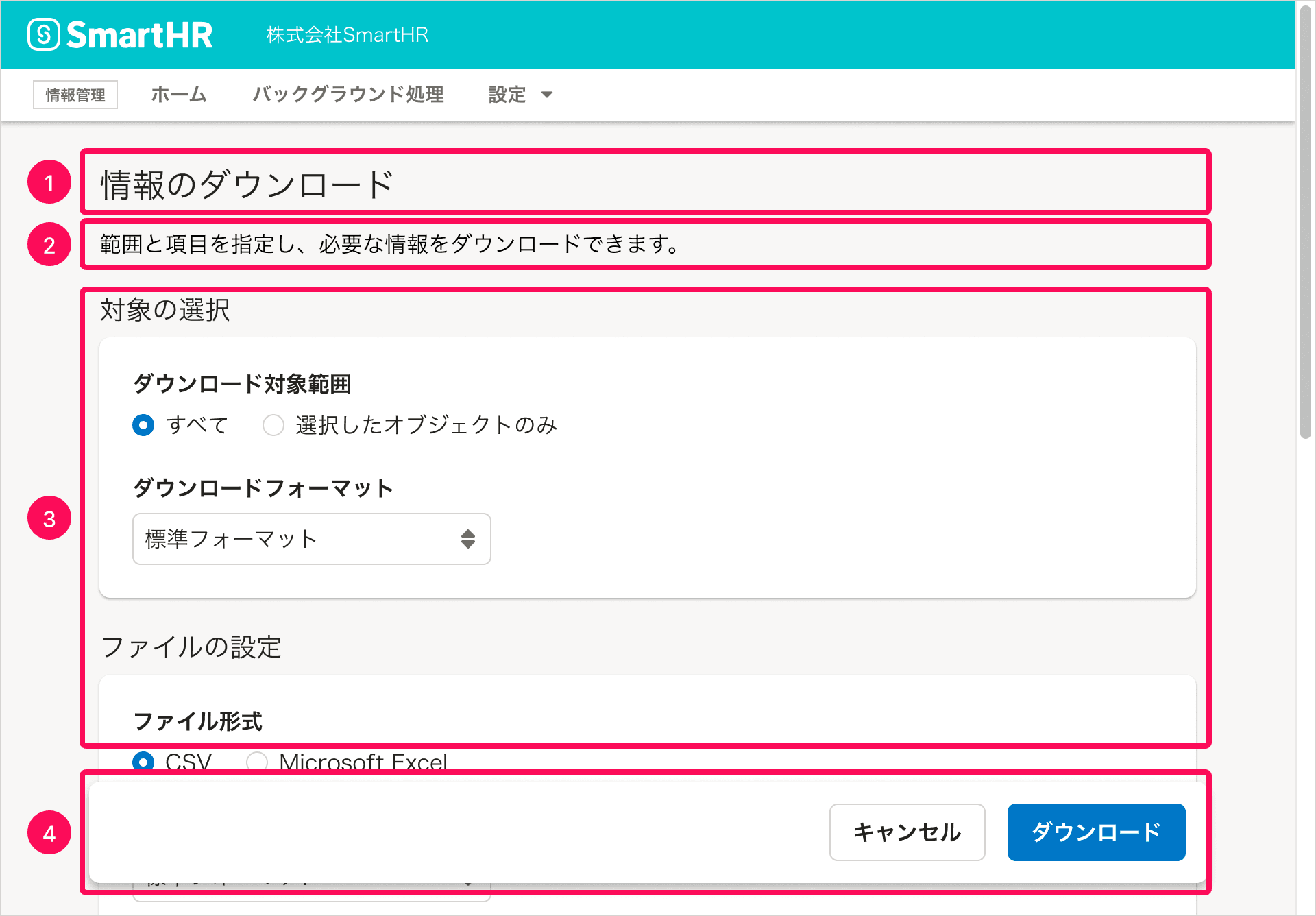Open the 標準フォーマット dropdown

(x=310, y=540)
